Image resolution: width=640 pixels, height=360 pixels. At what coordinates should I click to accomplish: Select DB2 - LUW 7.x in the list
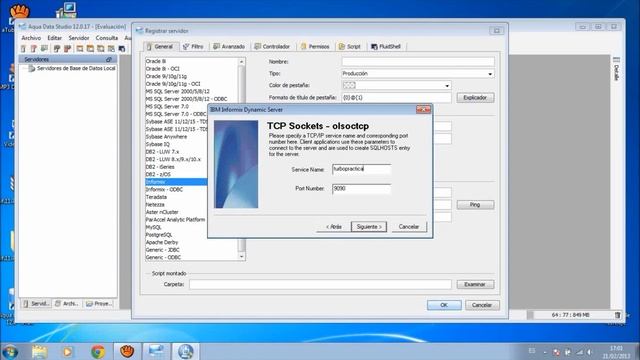pyautogui.click(x=162, y=152)
